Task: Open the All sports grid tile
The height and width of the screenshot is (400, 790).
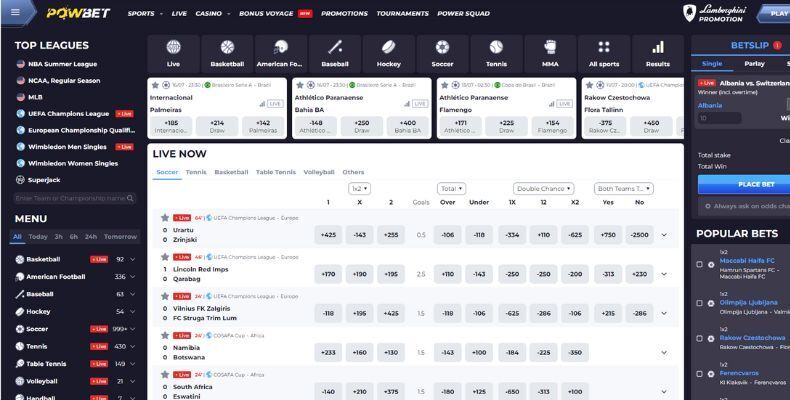Action: coord(604,54)
